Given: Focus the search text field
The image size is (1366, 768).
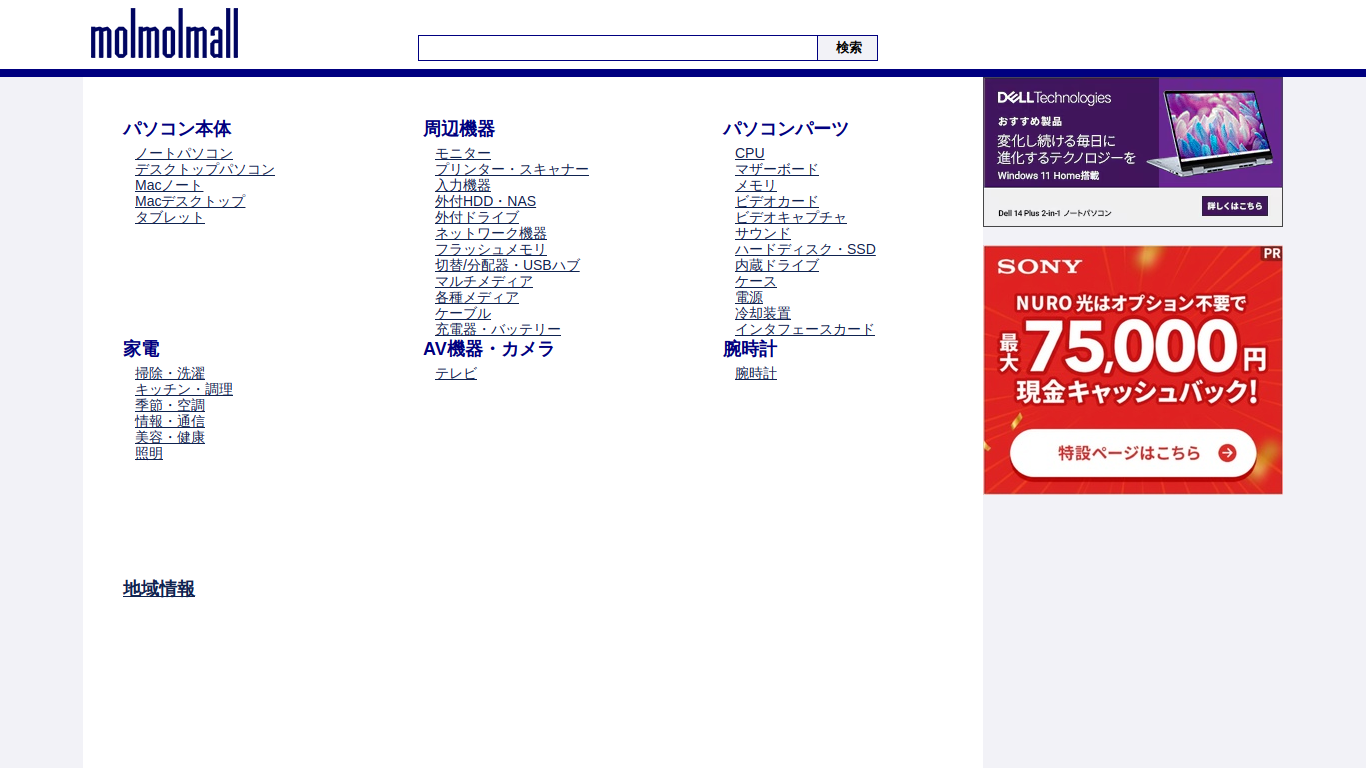Looking at the screenshot, I should click(618, 48).
